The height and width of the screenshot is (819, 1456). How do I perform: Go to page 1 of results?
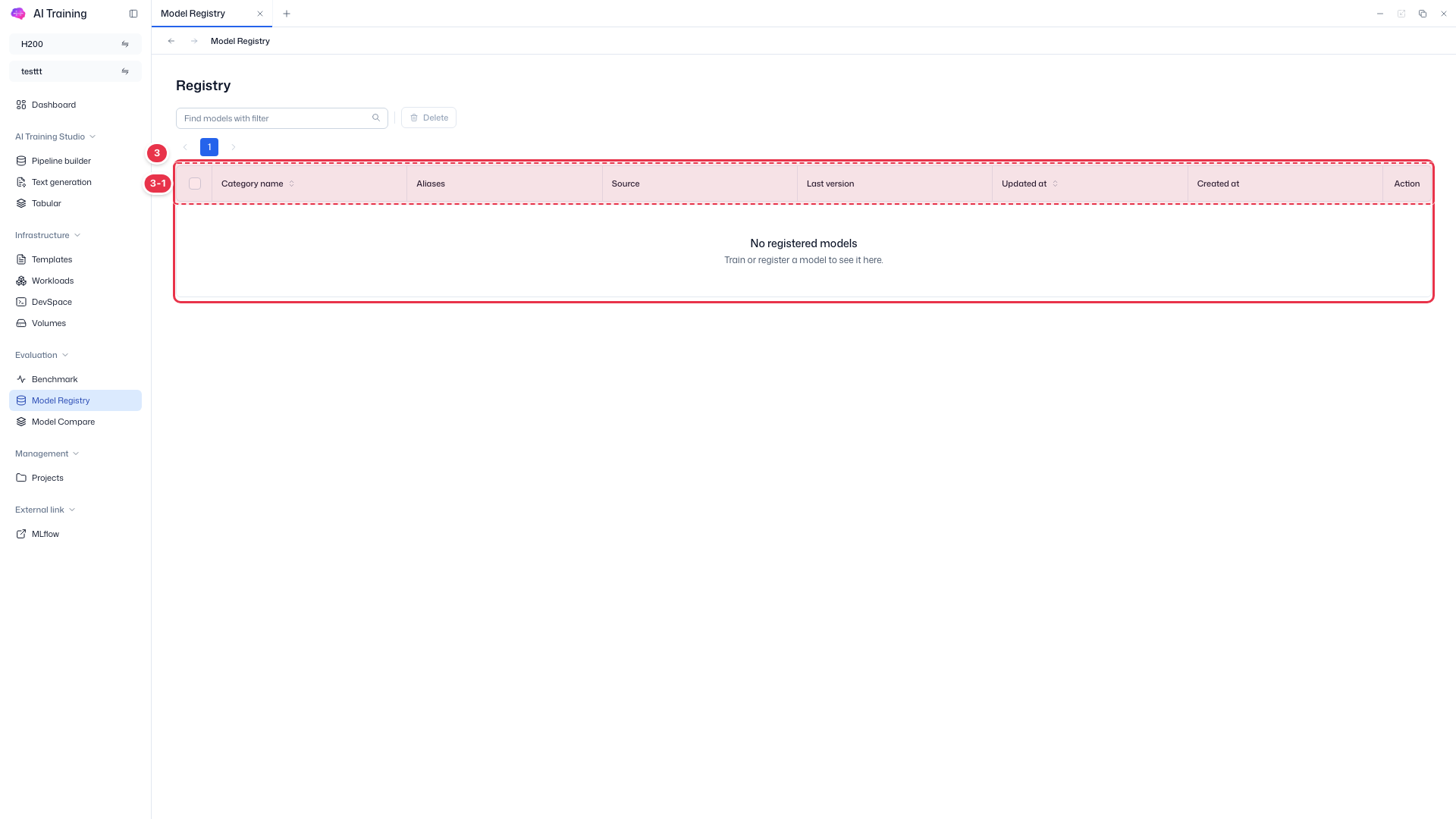pyautogui.click(x=209, y=147)
